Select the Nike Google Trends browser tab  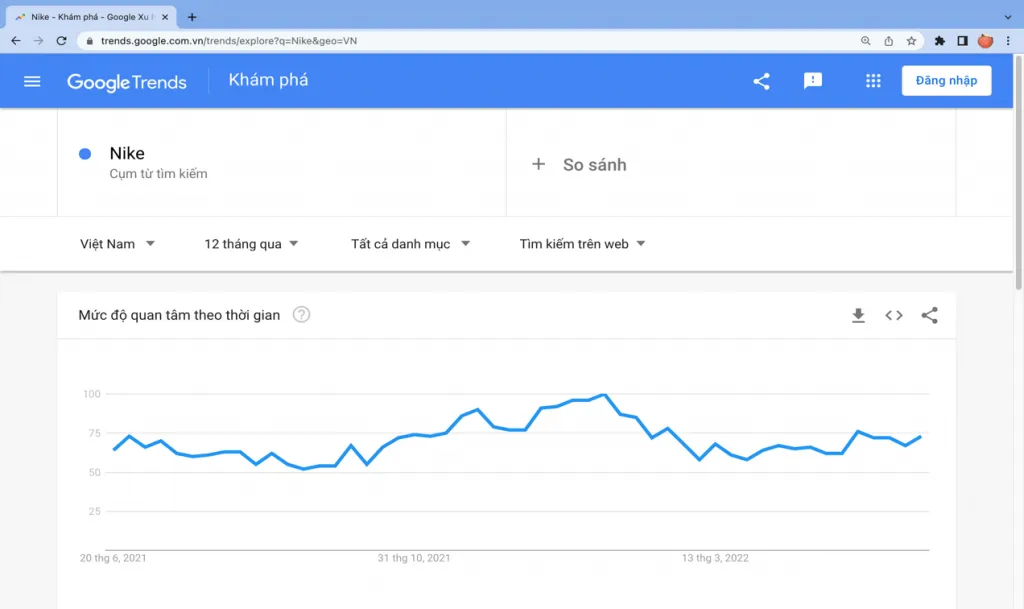coord(91,17)
